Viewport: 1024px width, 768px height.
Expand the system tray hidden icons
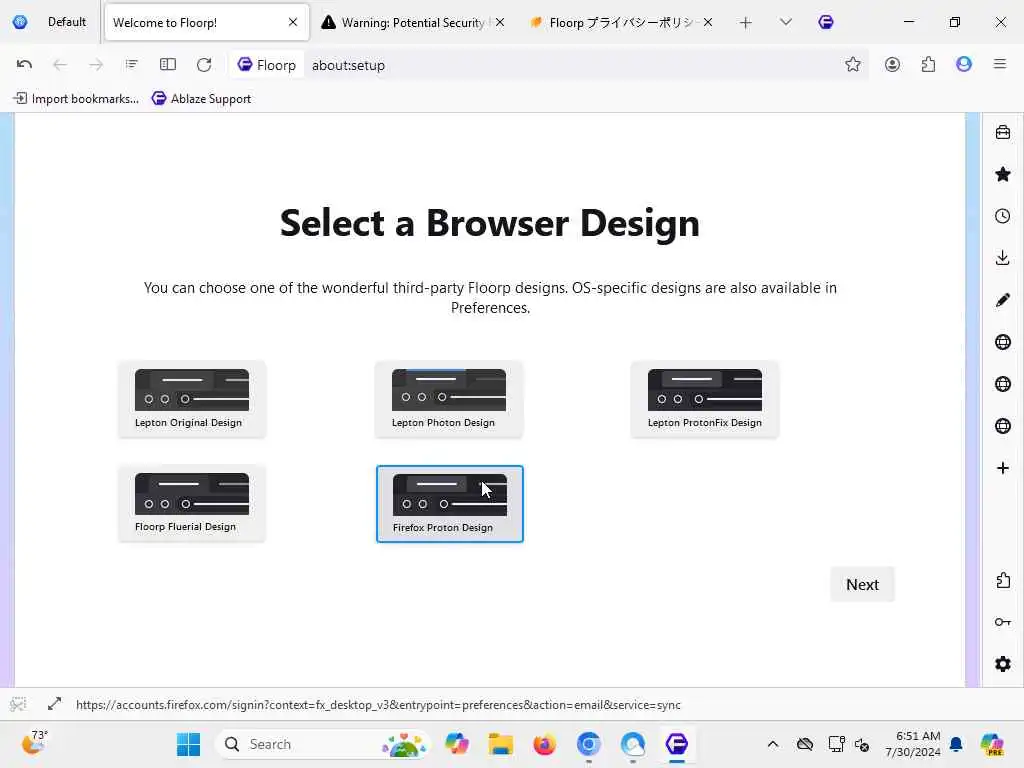coord(773,744)
